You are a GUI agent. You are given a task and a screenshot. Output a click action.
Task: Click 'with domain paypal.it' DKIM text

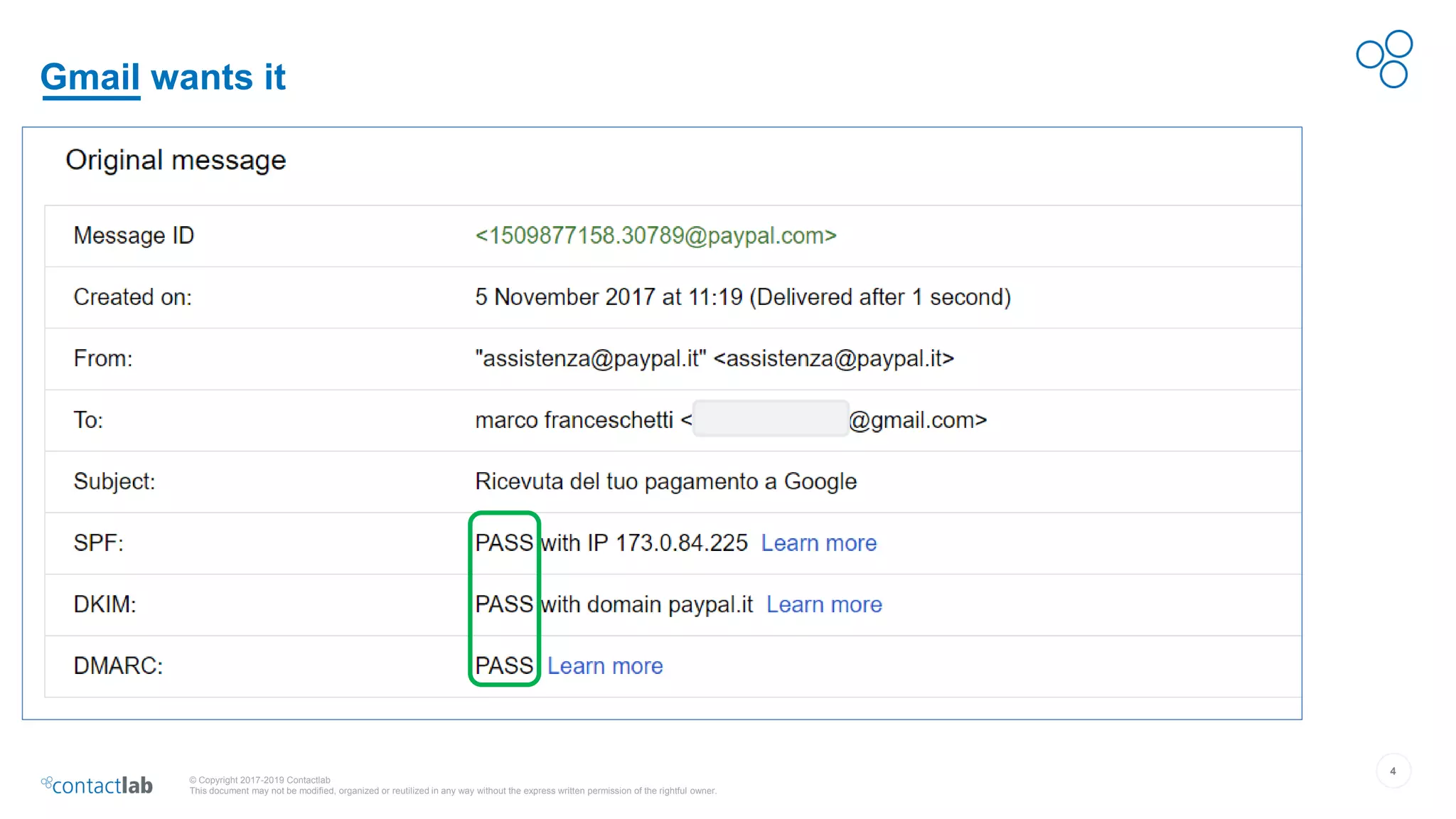click(647, 604)
